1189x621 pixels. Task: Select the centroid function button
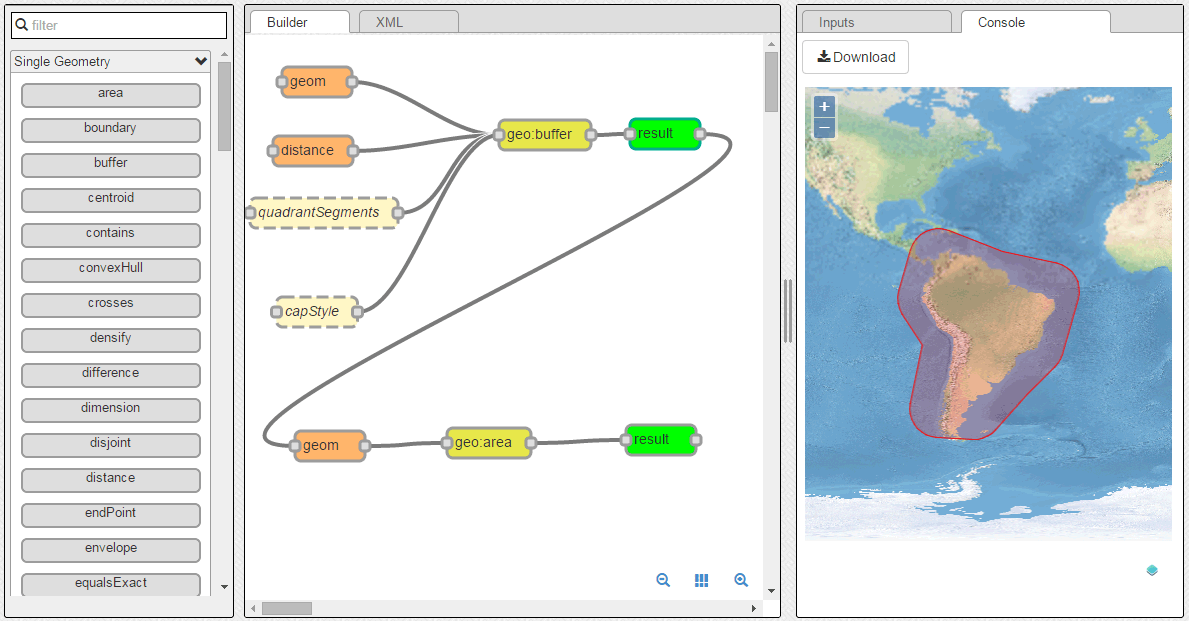111,199
